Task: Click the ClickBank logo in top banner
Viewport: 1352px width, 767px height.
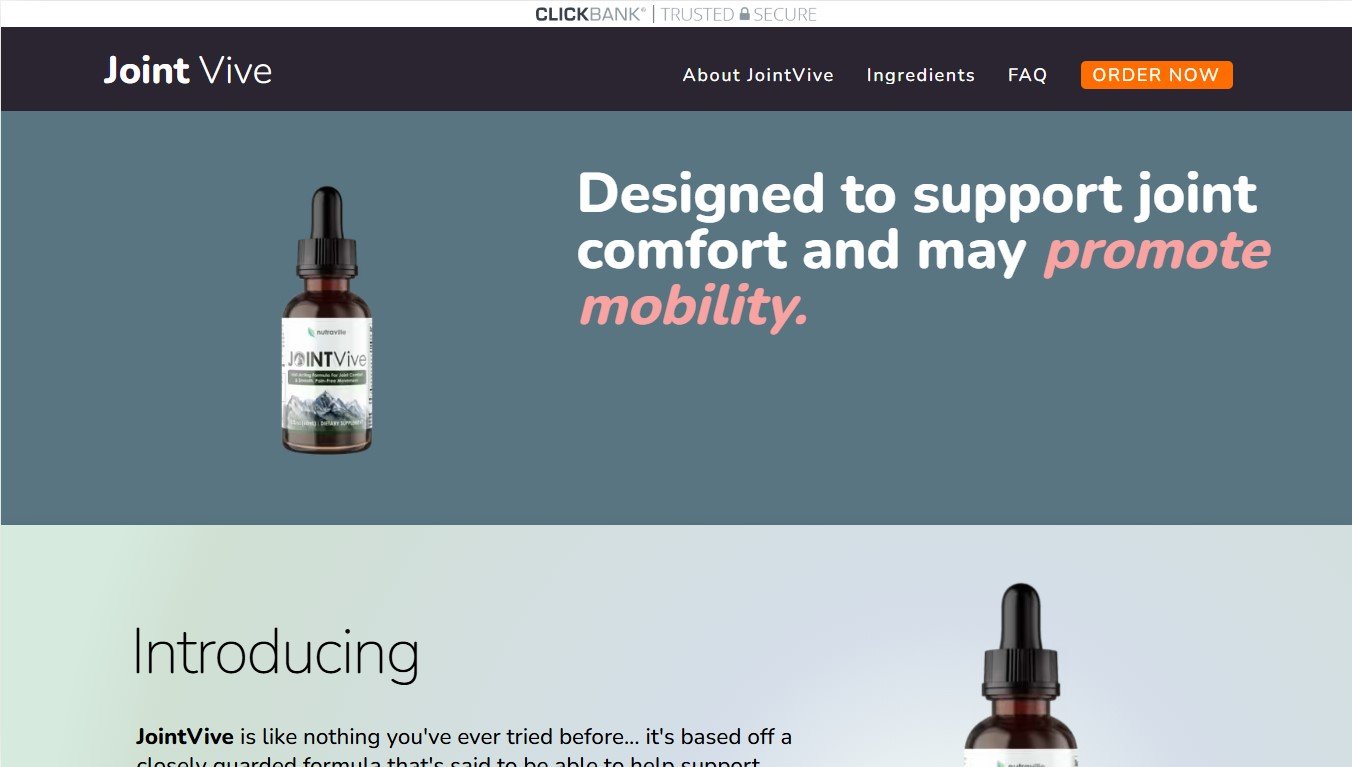Action: (590, 14)
